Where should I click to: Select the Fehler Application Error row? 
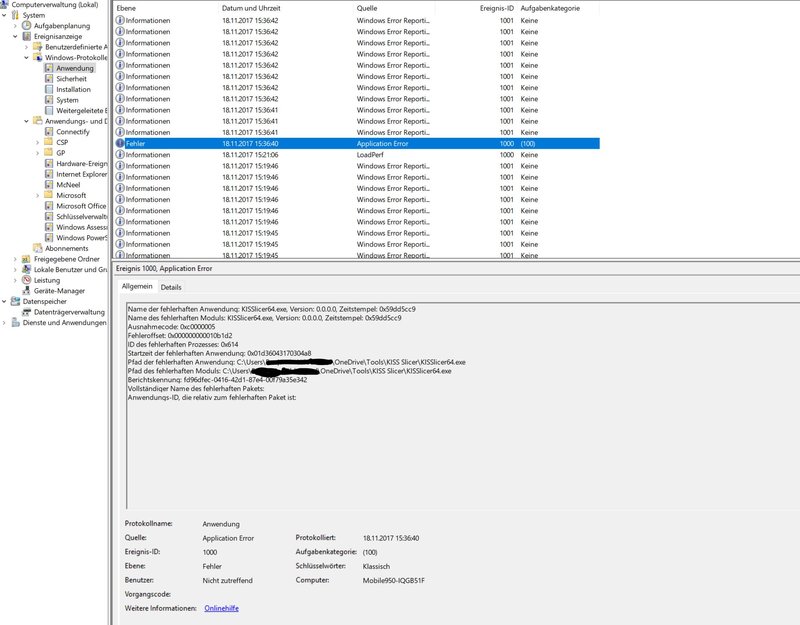pyautogui.click(x=357, y=143)
